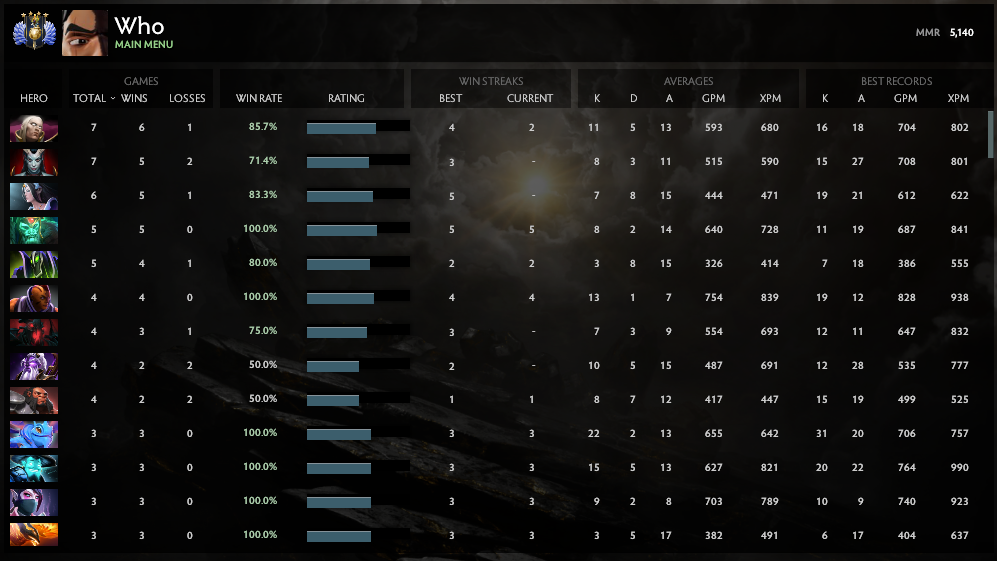Click the Invoker hero portrait in first row
Image resolution: width=997 pixels, height=561 pixels.
point(34,128)
